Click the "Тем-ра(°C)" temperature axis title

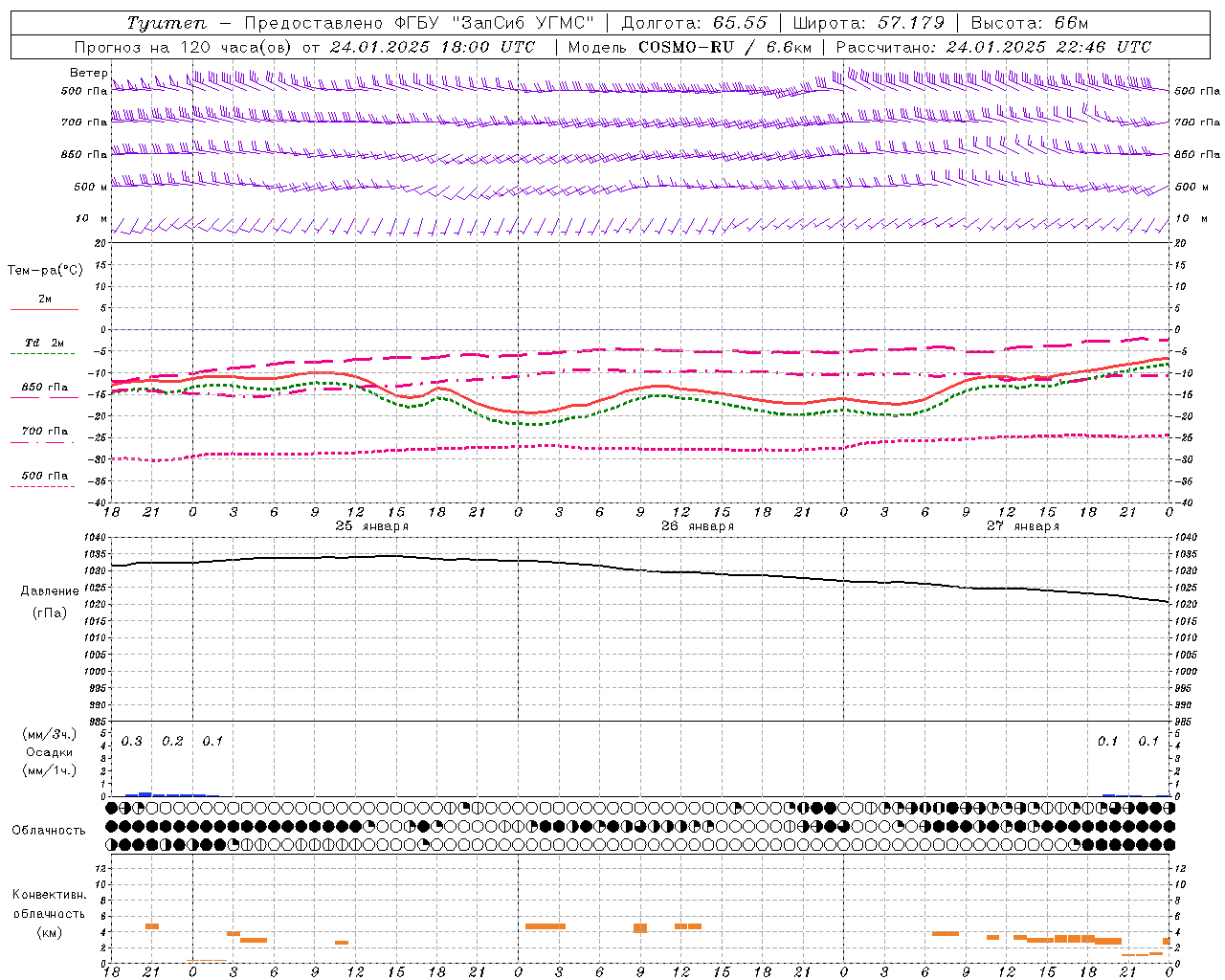(x=45, y=271)
